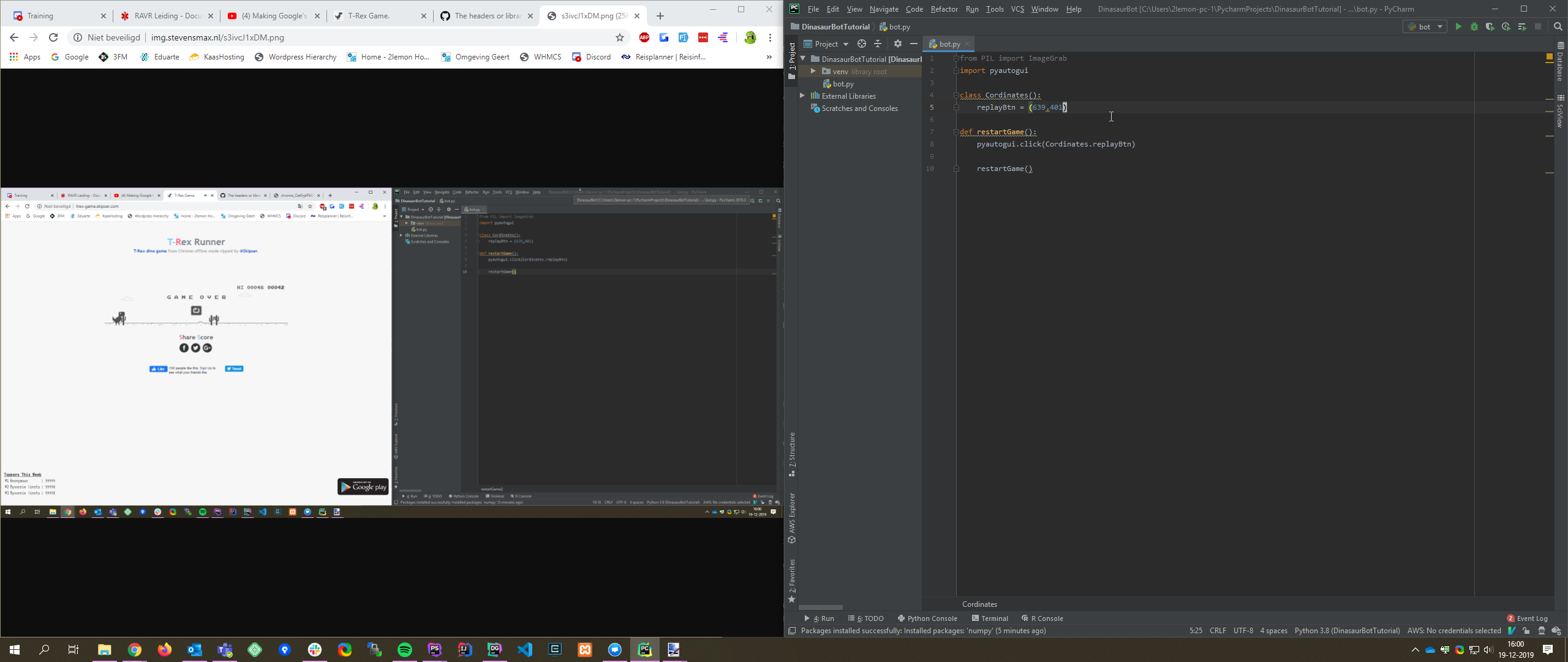The width and height of the screenshot is (1568, 662).
Task: Open the Terminal tool window
Action: (990, 618)
